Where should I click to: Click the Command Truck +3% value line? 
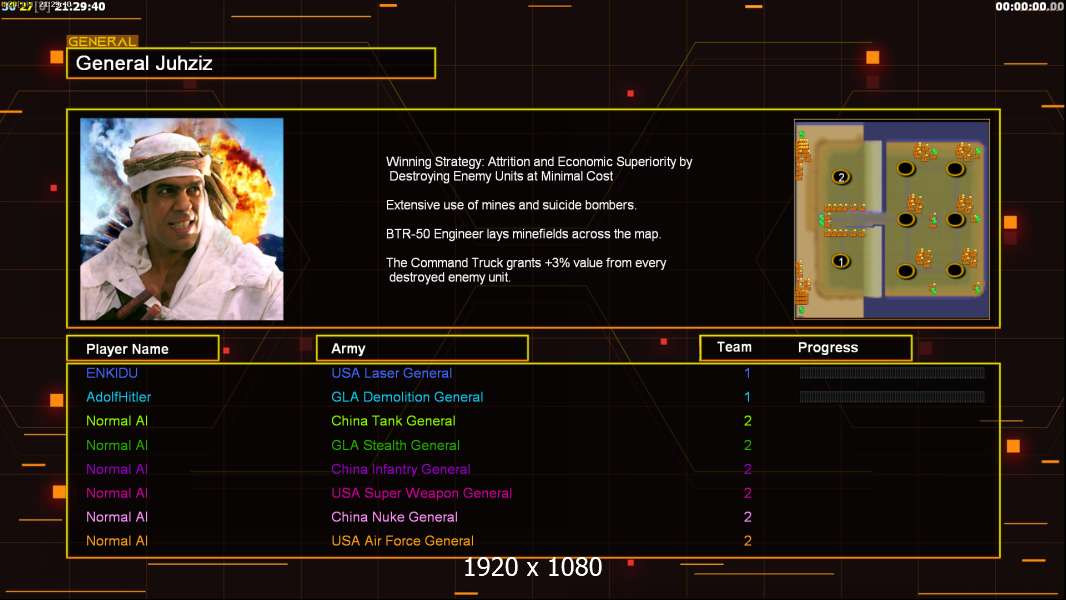click(x=526, y=270)
